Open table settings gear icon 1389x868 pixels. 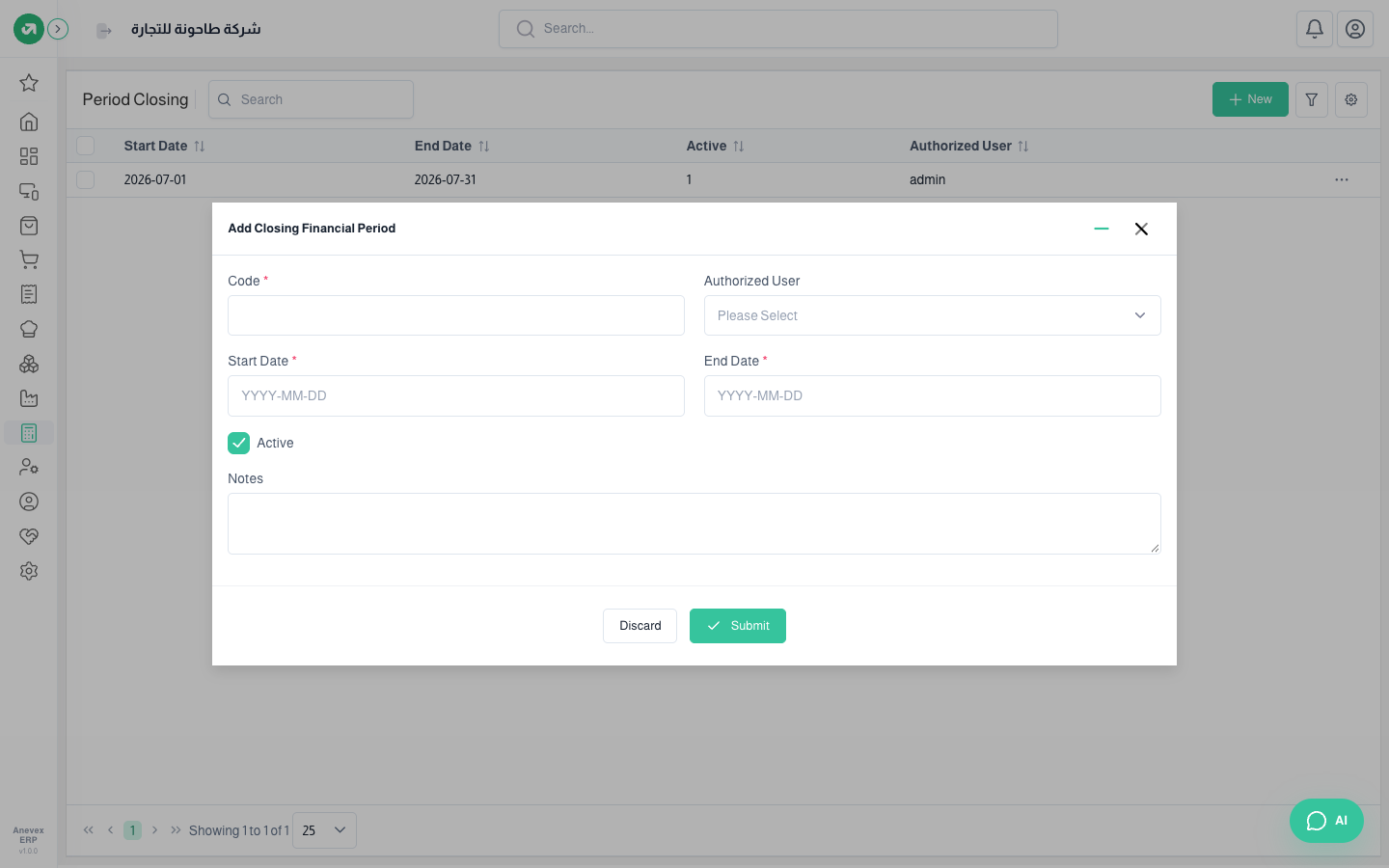coord(1351,99)
